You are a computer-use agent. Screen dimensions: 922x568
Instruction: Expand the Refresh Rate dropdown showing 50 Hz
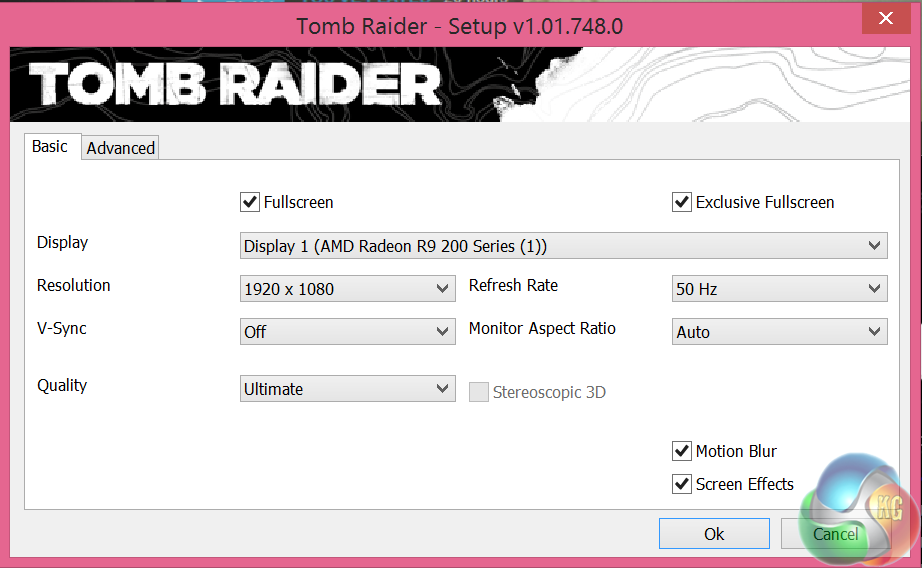pos(779,289)
